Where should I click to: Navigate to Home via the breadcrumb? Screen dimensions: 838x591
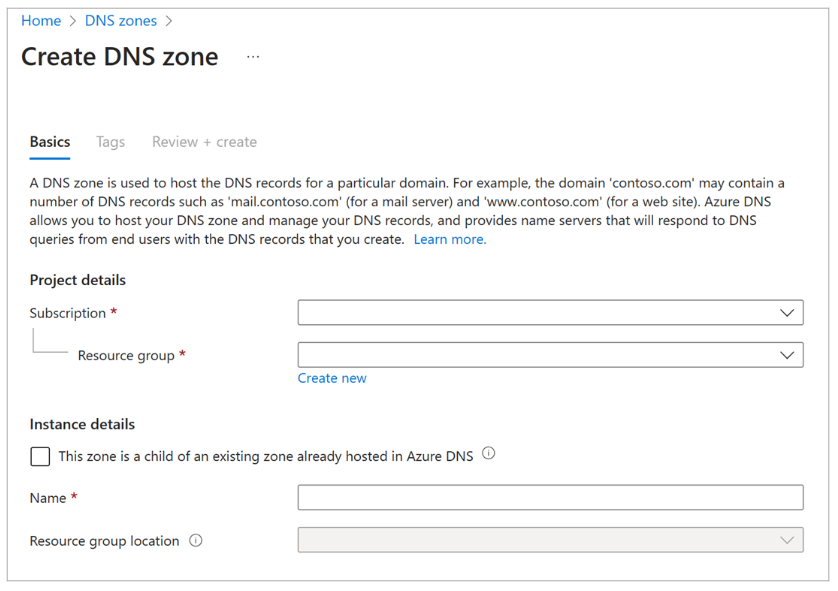(x=41, y=20)
